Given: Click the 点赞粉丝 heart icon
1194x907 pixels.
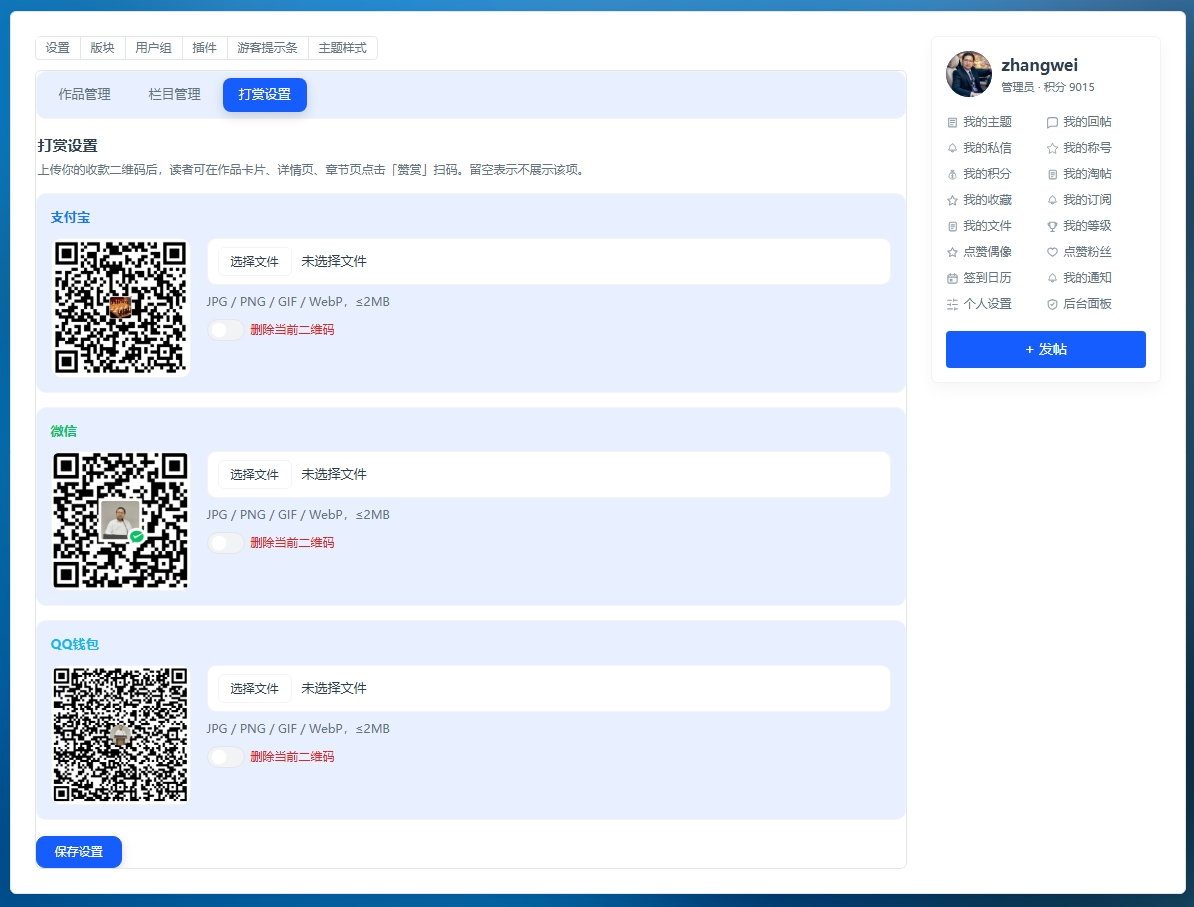Looking at the screenshot, I should [x=1052, y=252].
